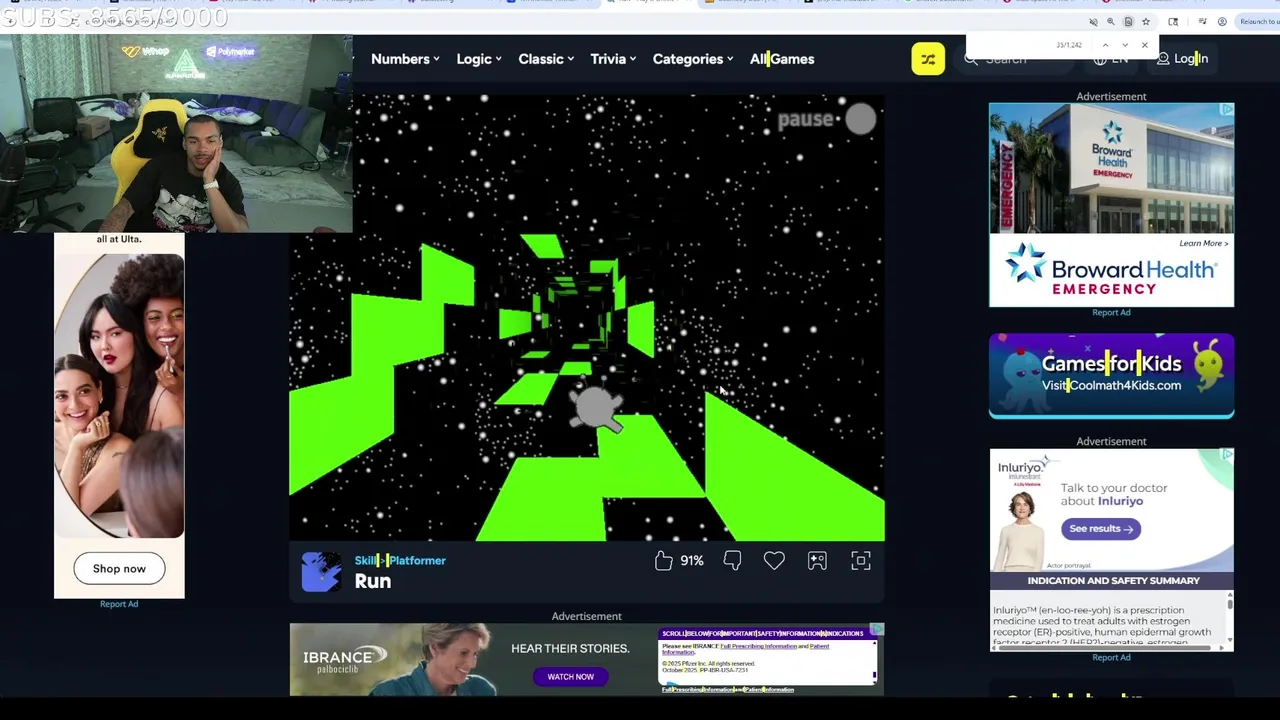Click the 91% rating text

692,561
